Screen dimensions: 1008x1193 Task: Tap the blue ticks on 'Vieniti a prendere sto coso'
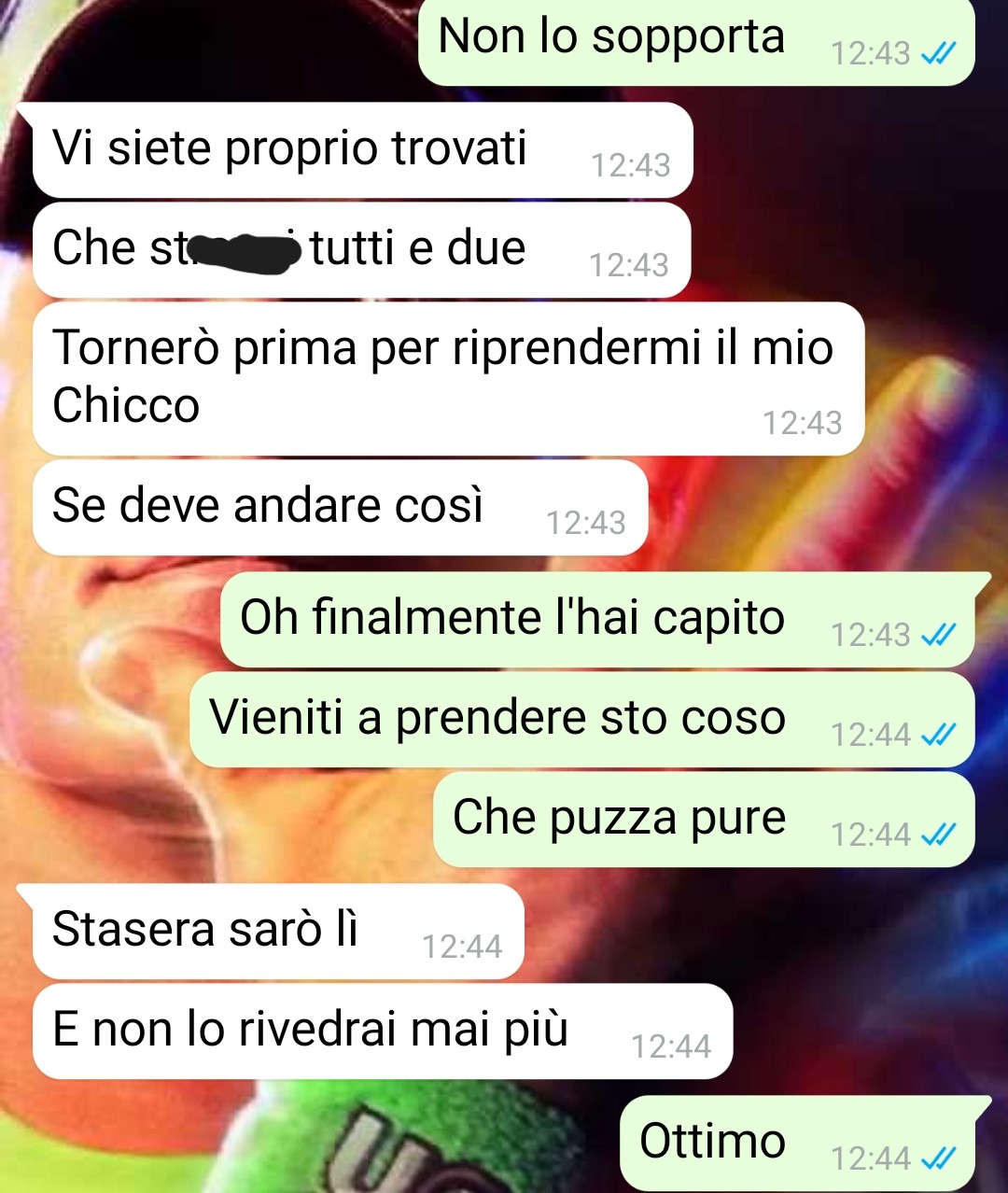tap(938, 737)
